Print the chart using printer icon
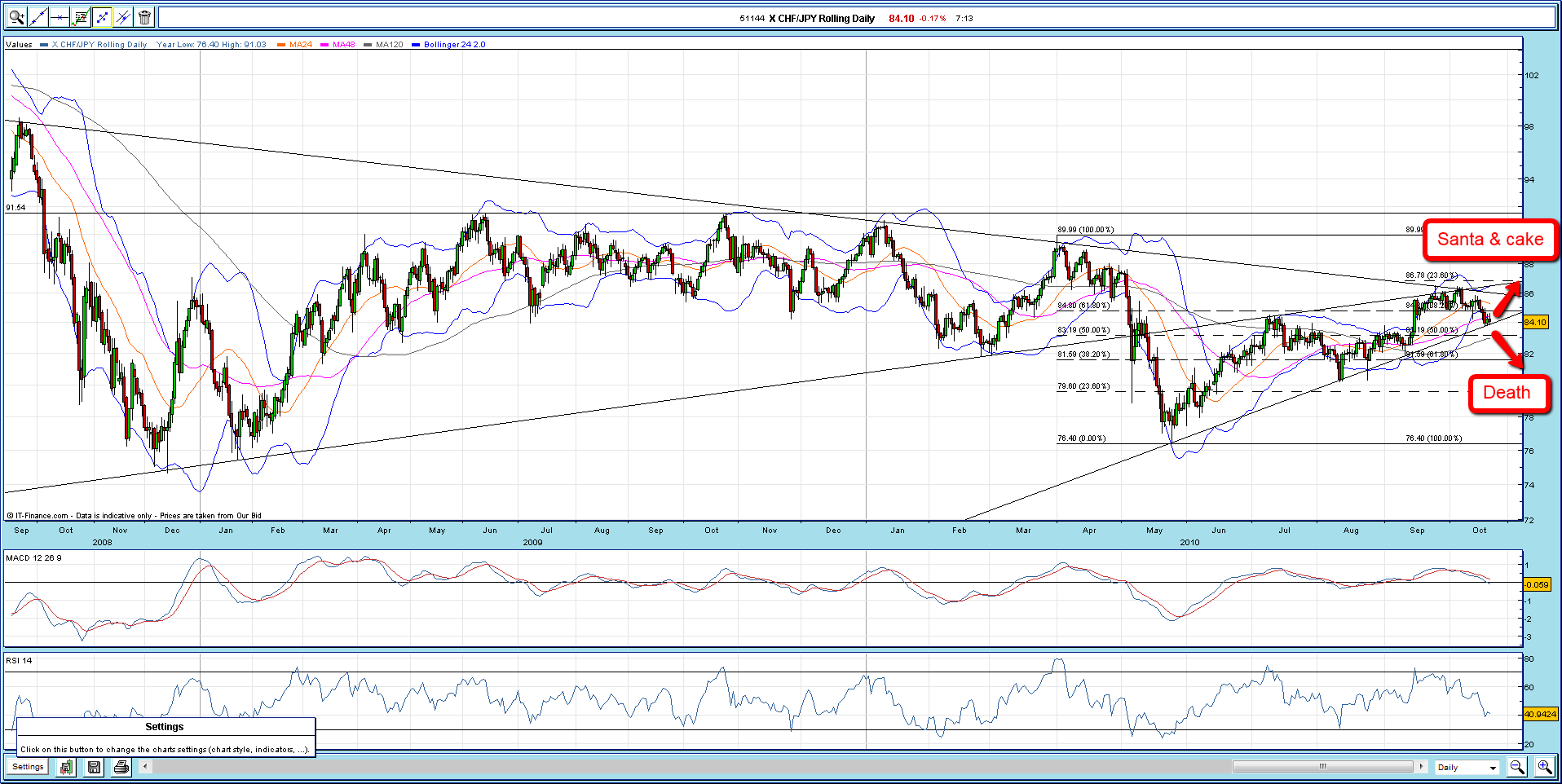This screenshot has height=784, width=1562. [121, 767]
